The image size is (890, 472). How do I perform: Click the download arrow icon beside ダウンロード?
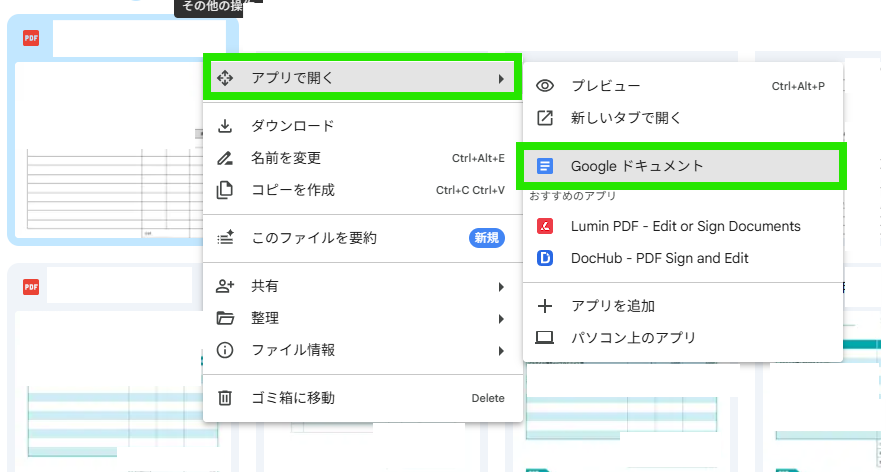coord(225,126)
